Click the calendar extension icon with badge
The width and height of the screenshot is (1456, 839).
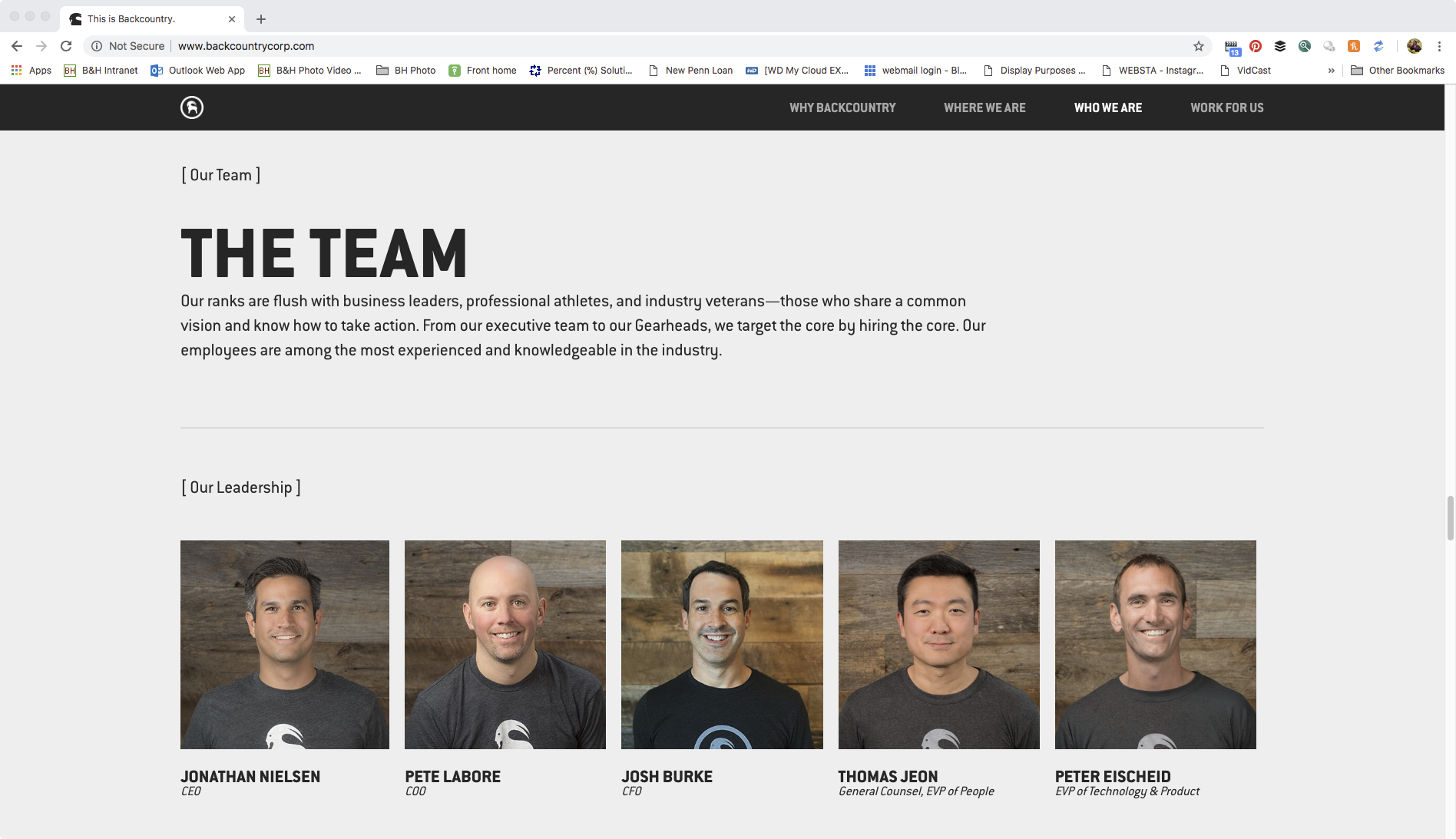[x=1232, y=47]
